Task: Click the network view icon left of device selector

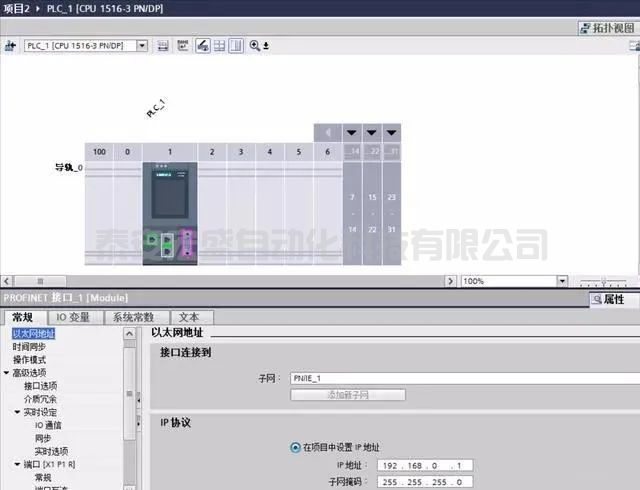Action: (10, 46)
